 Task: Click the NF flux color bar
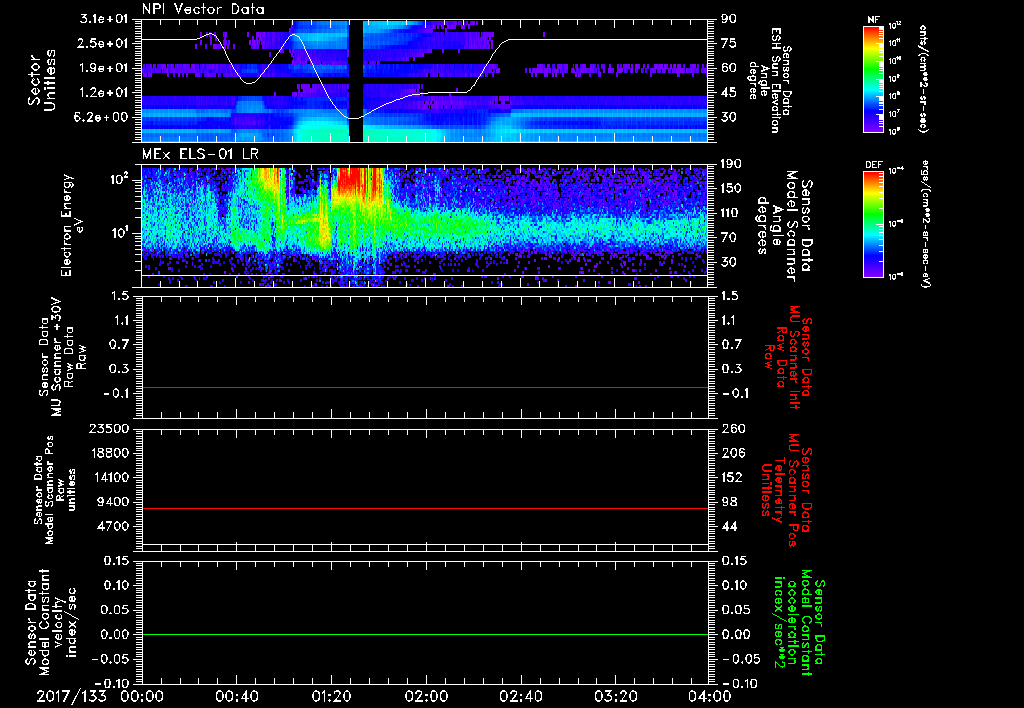click(873, 78)
